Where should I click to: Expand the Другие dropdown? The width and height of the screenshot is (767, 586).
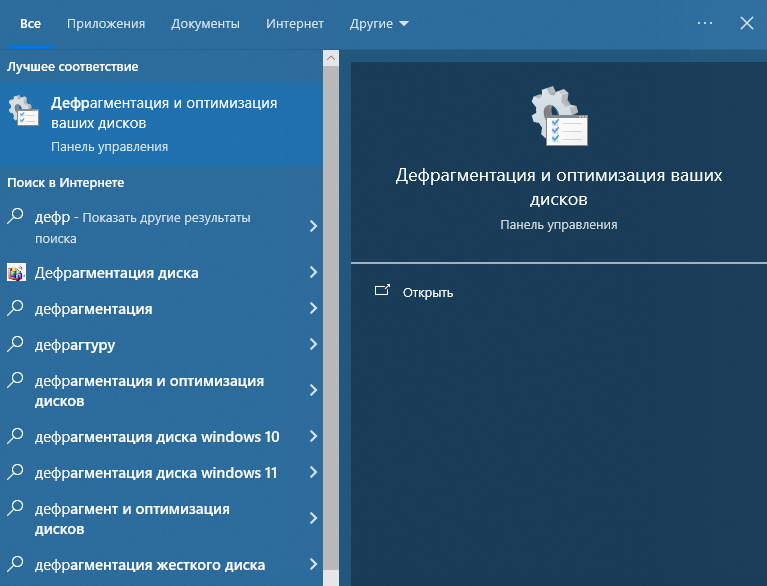(379, 23)
